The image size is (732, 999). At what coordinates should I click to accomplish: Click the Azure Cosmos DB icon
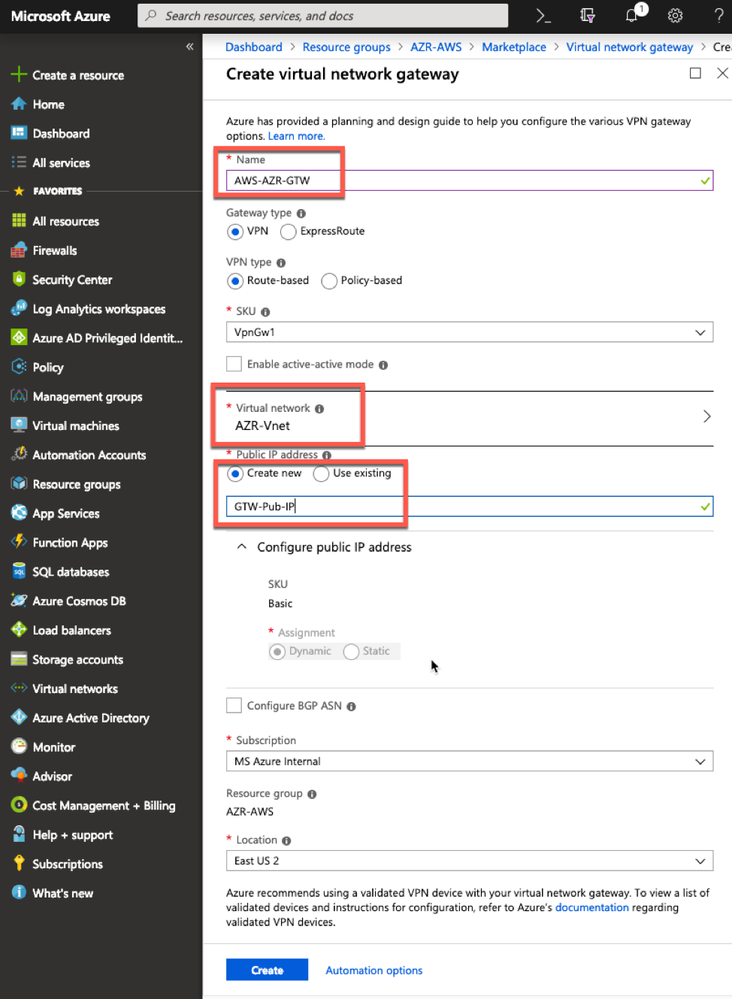pyautogui.click(x=19, y=600)
